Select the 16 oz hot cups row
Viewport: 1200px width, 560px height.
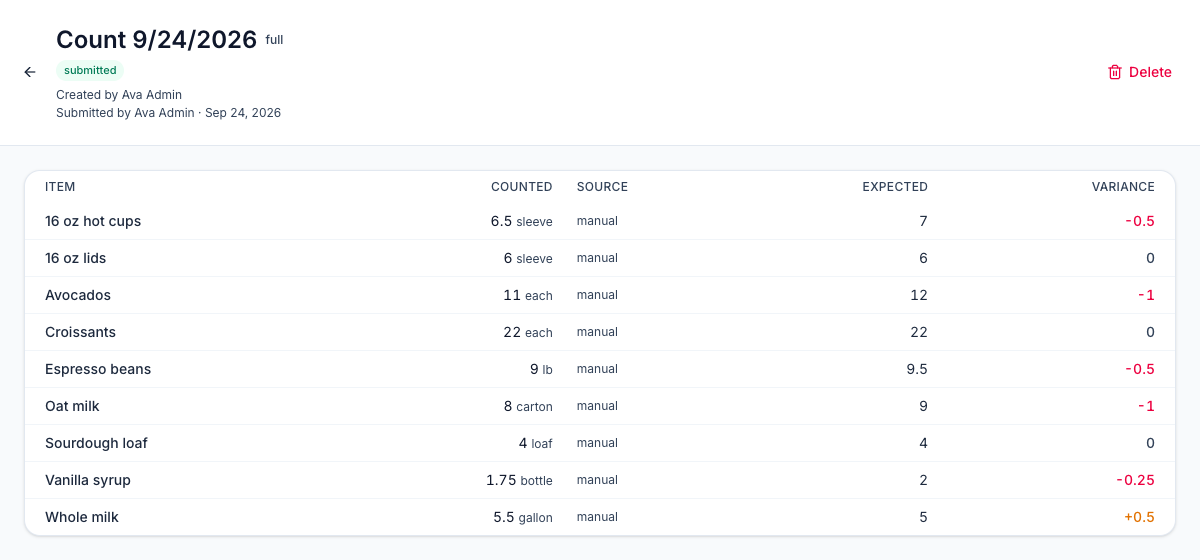tap(600, 221)
